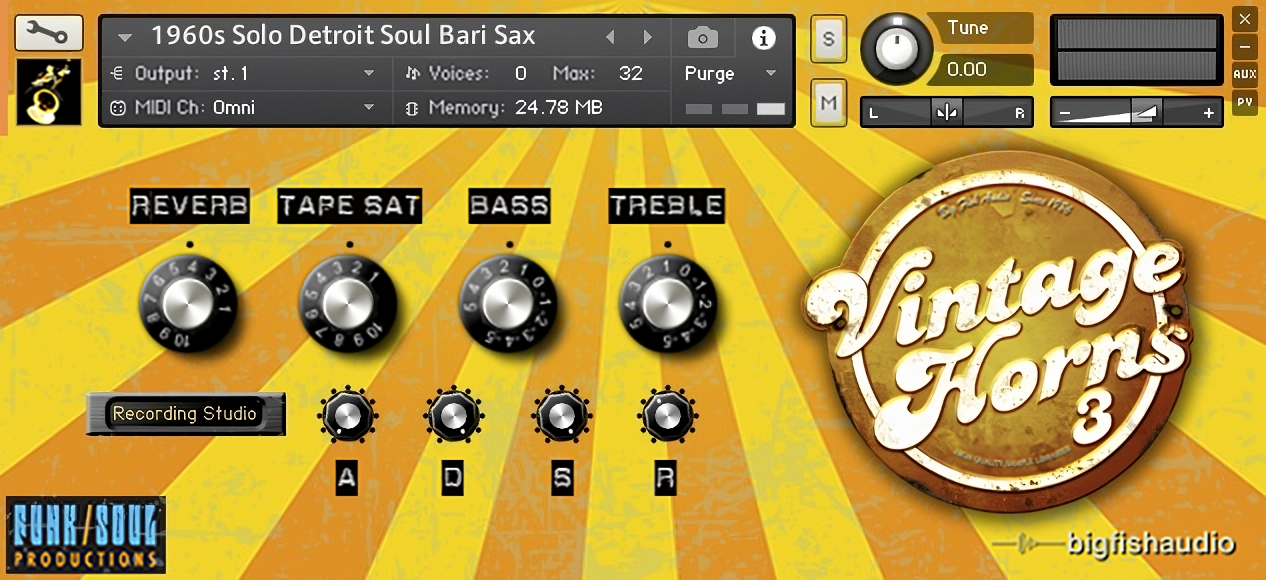Expand the instrument name dropdown arrow

click(125, 38)
